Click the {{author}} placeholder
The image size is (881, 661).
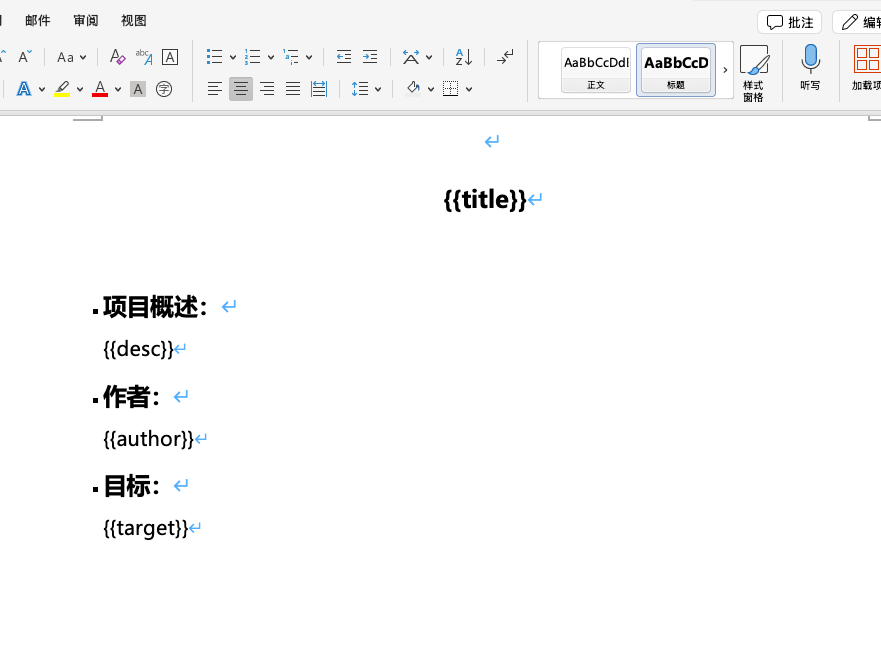pos(148,439)
